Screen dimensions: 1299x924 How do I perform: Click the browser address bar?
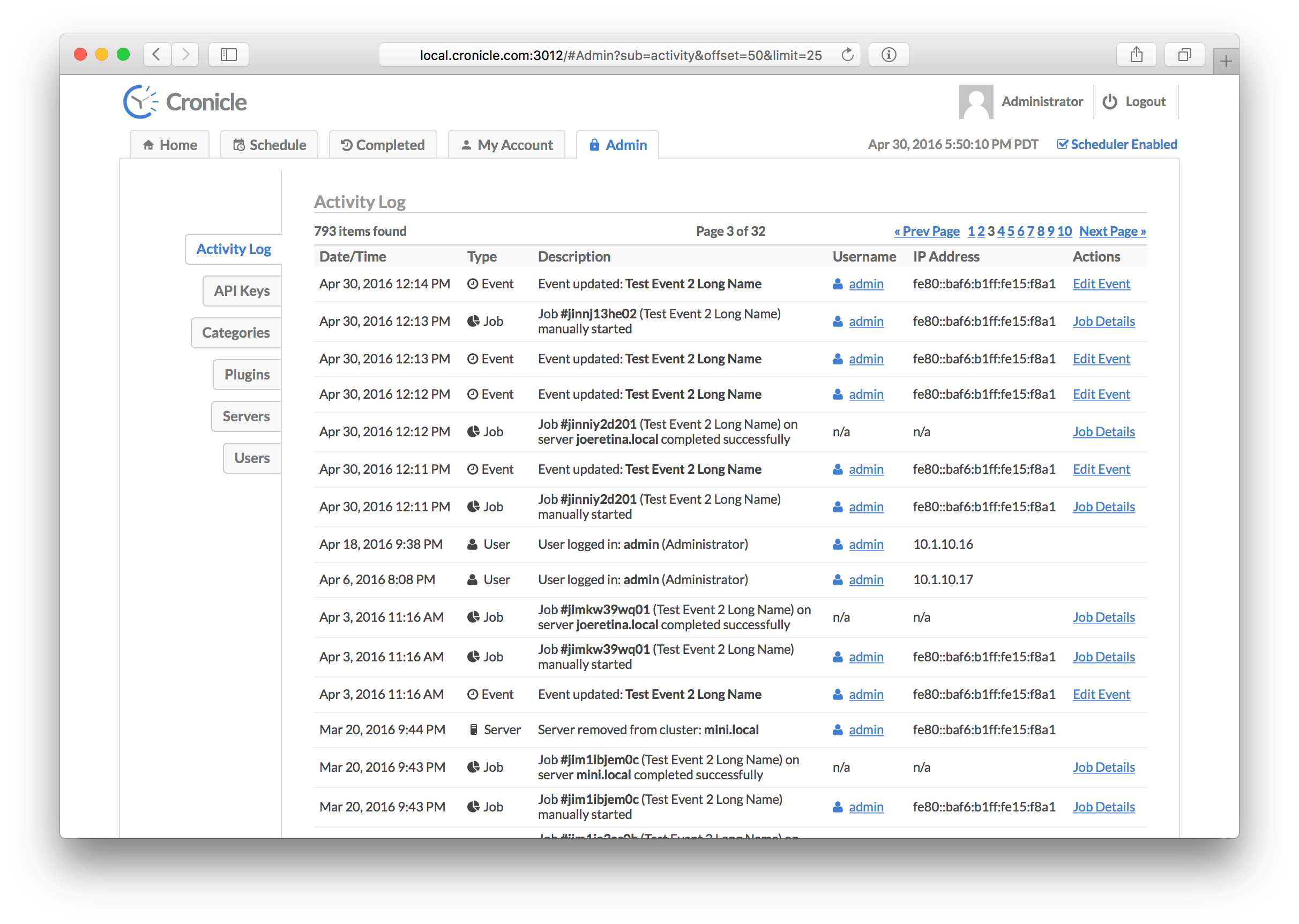pyautogui.click(x=620, y=55)
